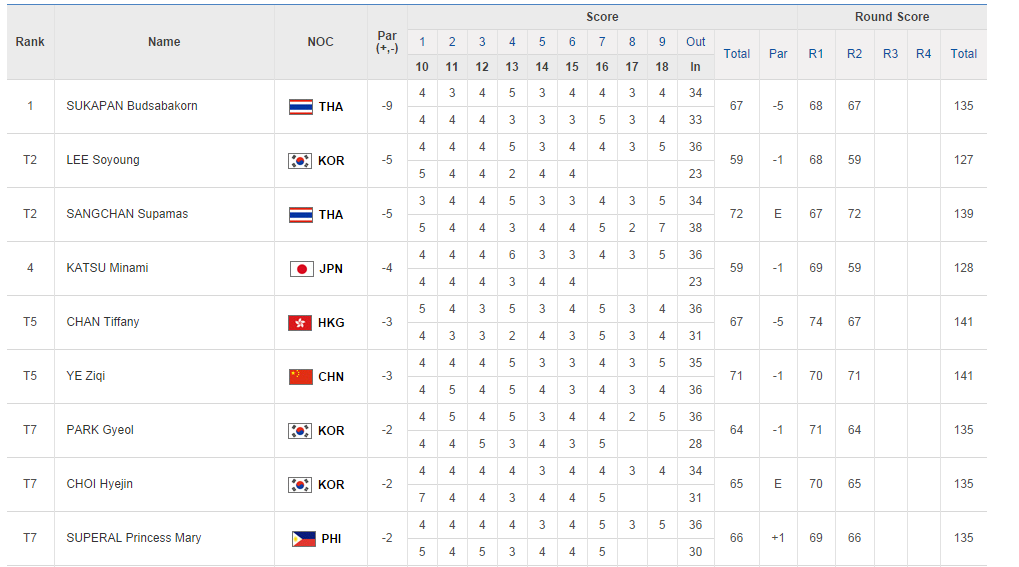Select SUPERAL Princess Mary's name

point(134,538)
